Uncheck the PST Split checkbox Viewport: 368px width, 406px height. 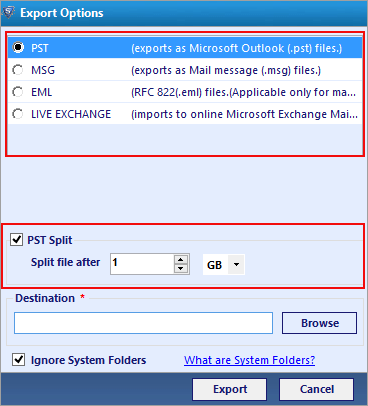[16, 240]
